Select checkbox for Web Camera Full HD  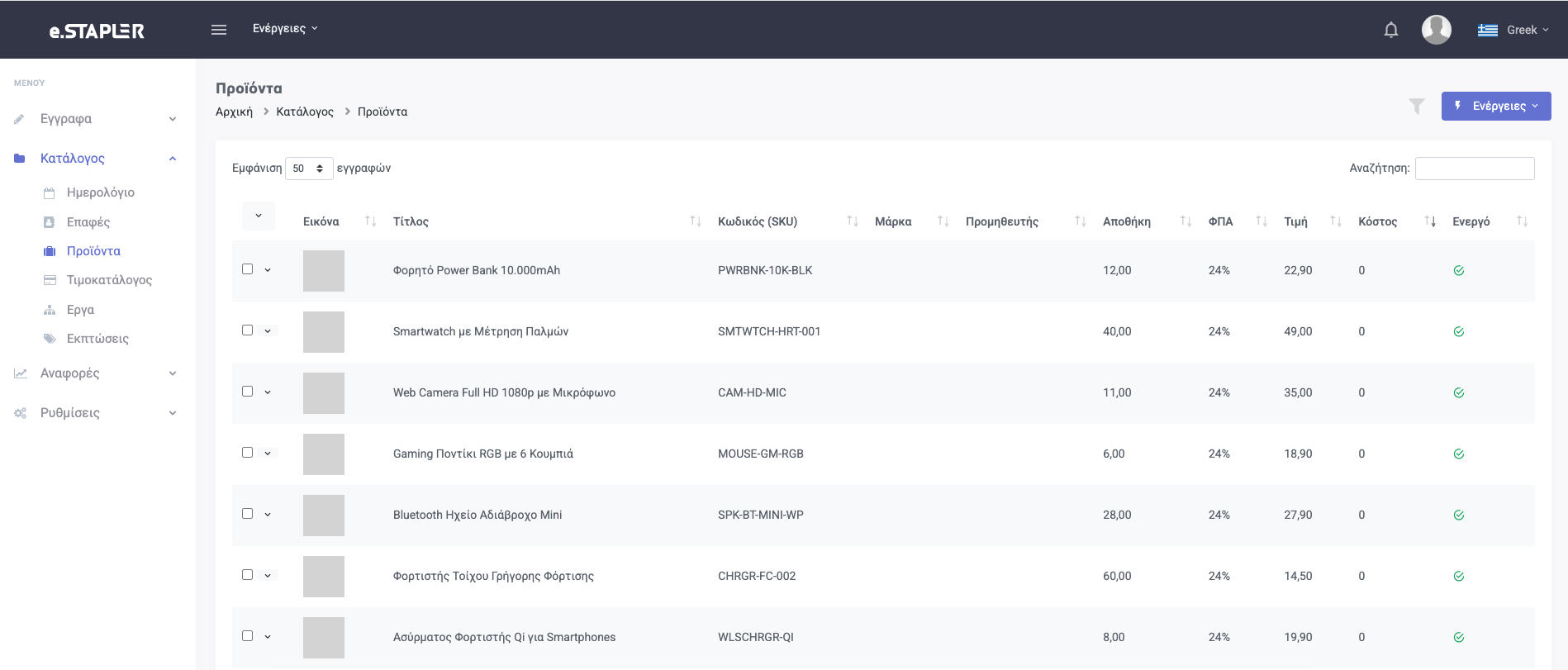point(247,392)
